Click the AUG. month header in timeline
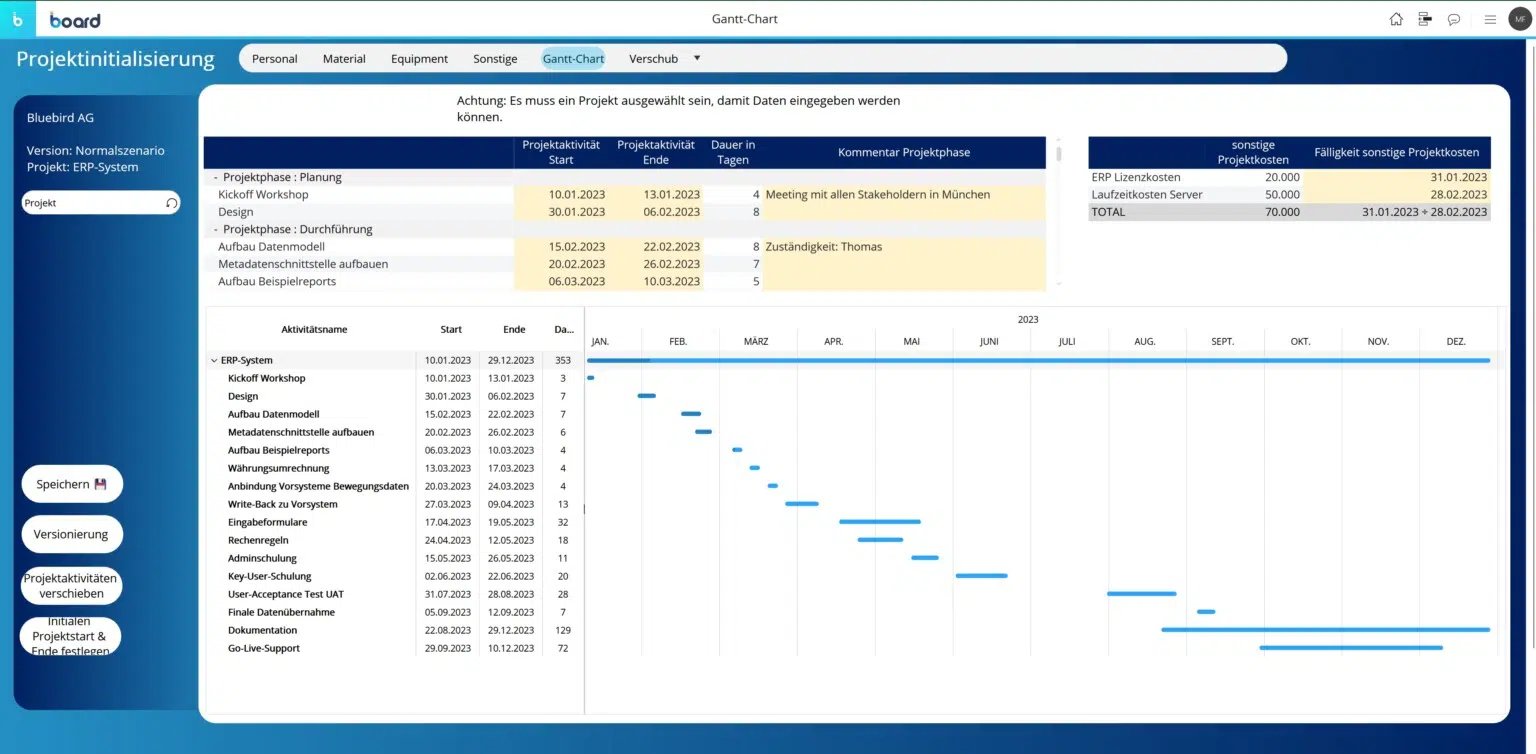Image resolution: width=1536 pixels, height=754 pixels. (1145, 341)
